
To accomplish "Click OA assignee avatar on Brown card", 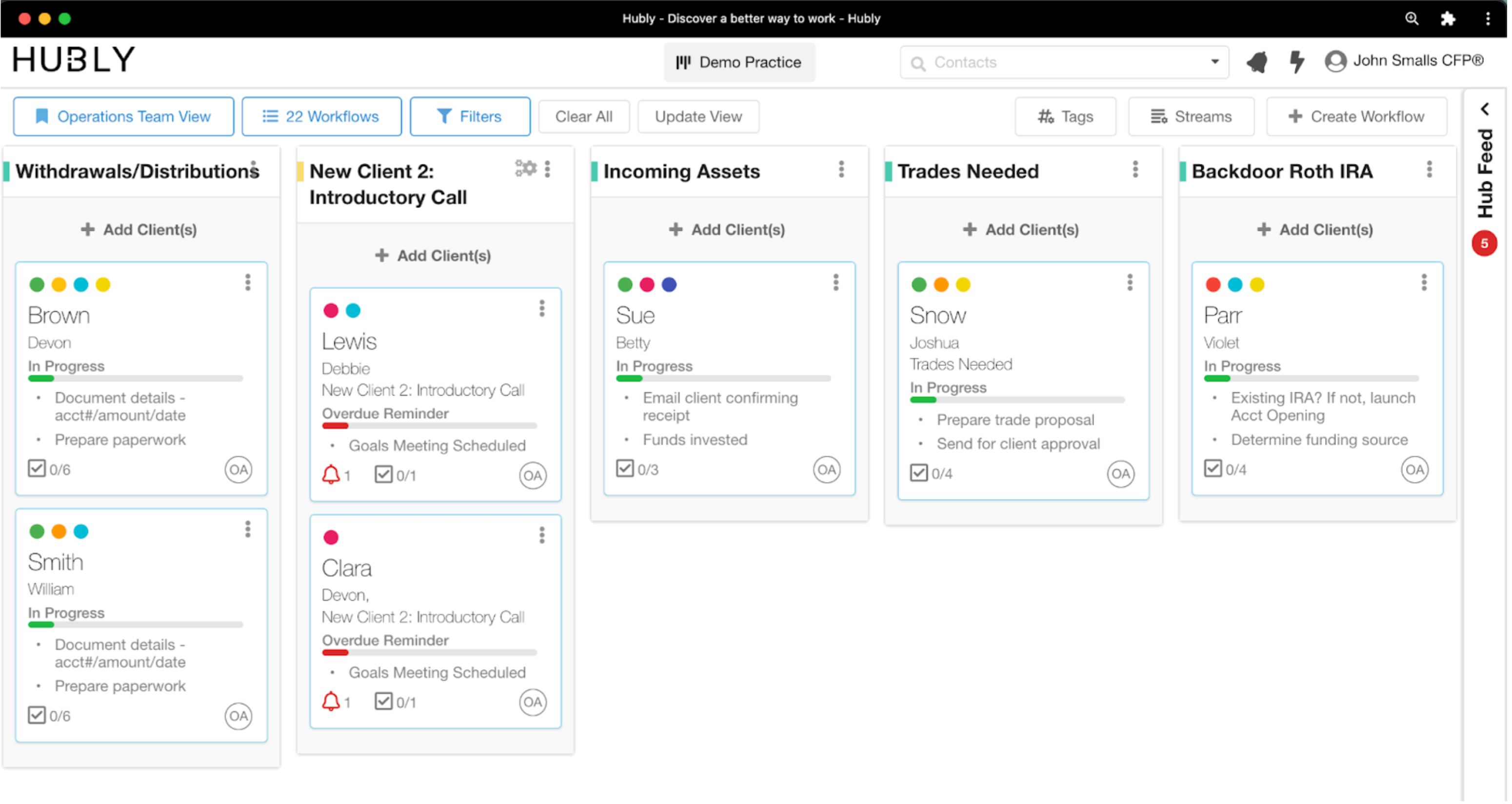I will click(239, 470).
